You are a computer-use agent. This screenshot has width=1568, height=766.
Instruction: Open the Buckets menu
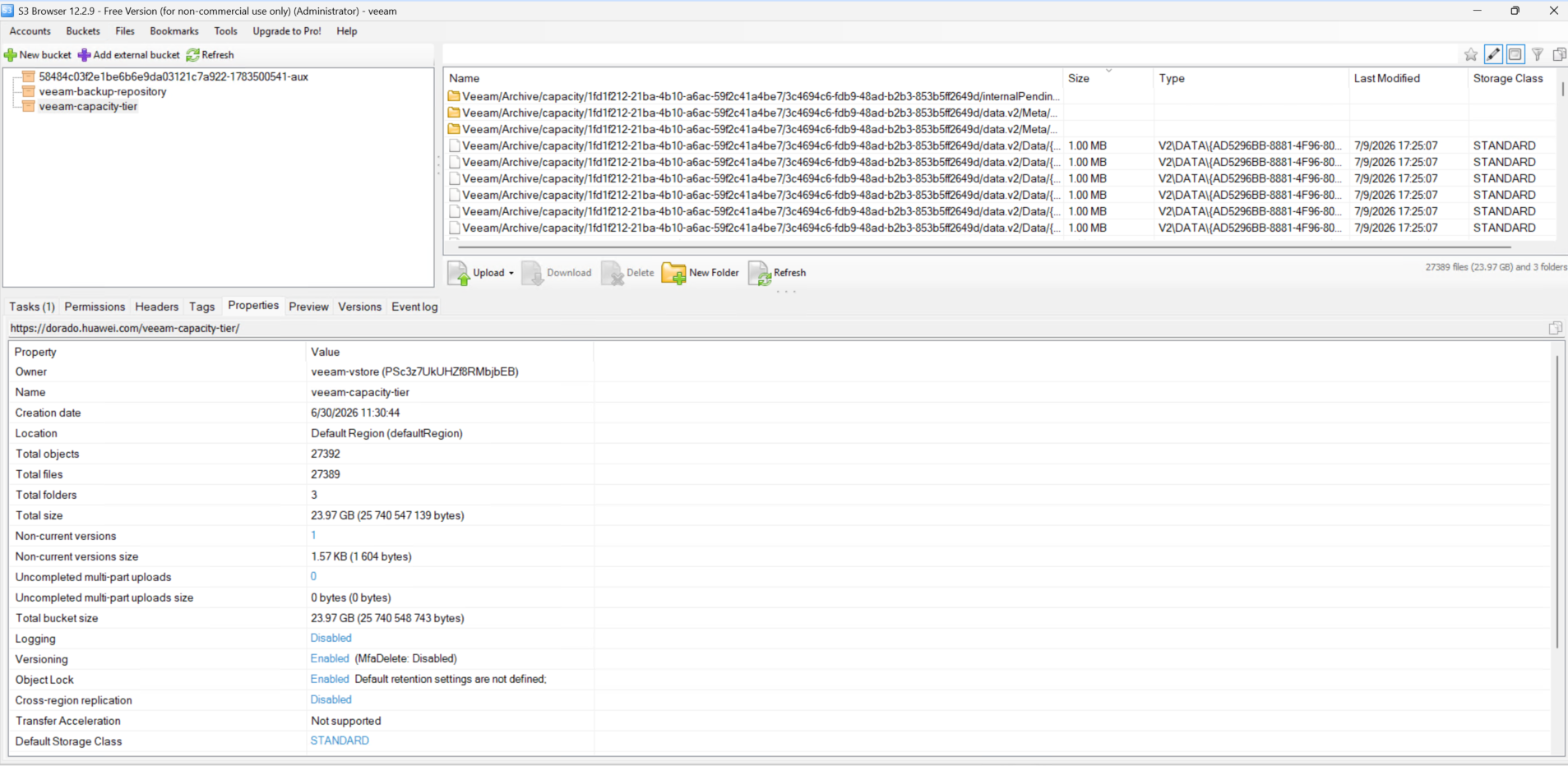[83, 31]
